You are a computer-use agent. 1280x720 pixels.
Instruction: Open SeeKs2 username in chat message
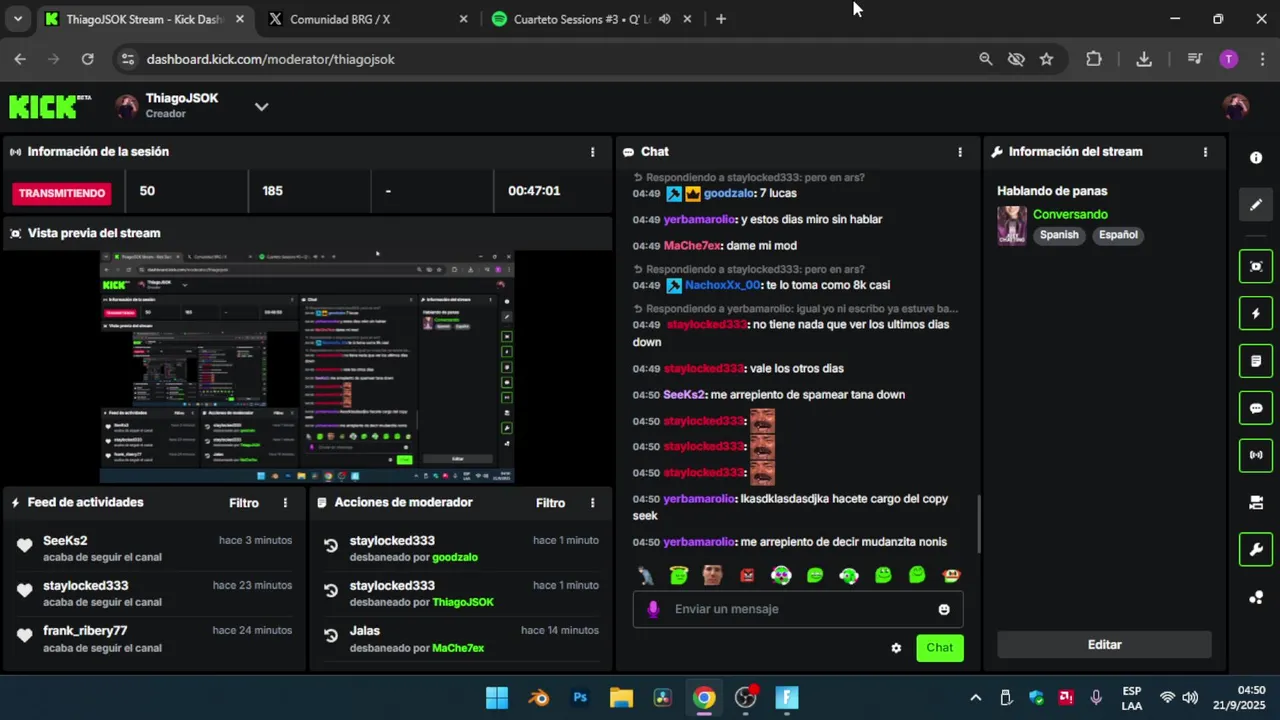click(684, 394)
